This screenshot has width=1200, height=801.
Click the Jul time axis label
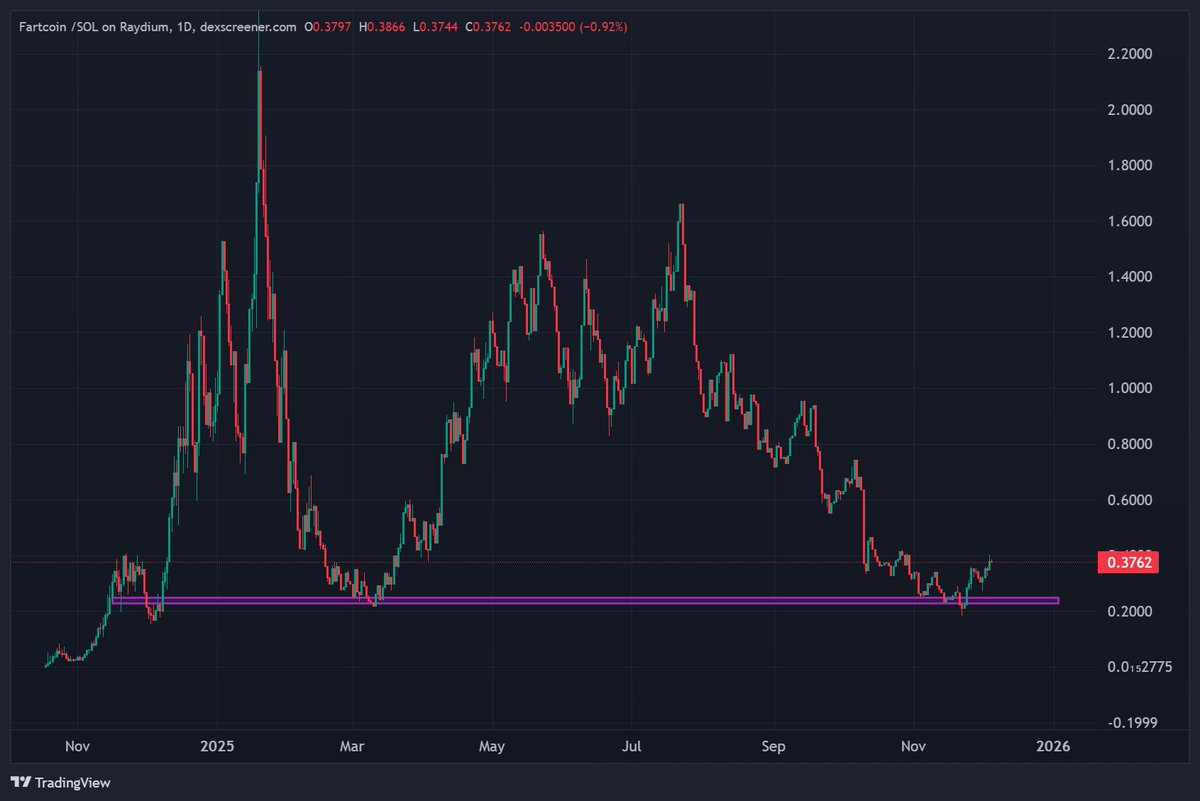(x=632, y=746)
